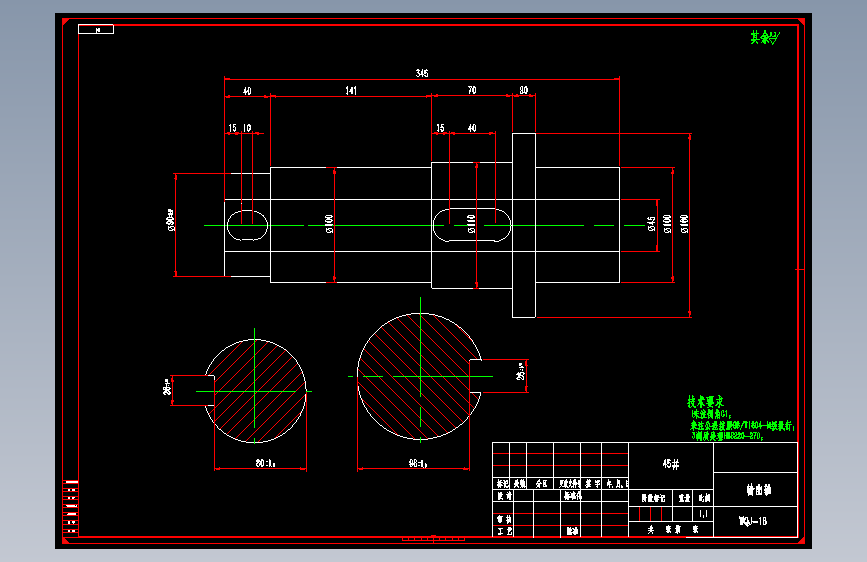Screen dimensions: 867x562
Task: Select the overall length dimension 345
Action: (422, 73)
